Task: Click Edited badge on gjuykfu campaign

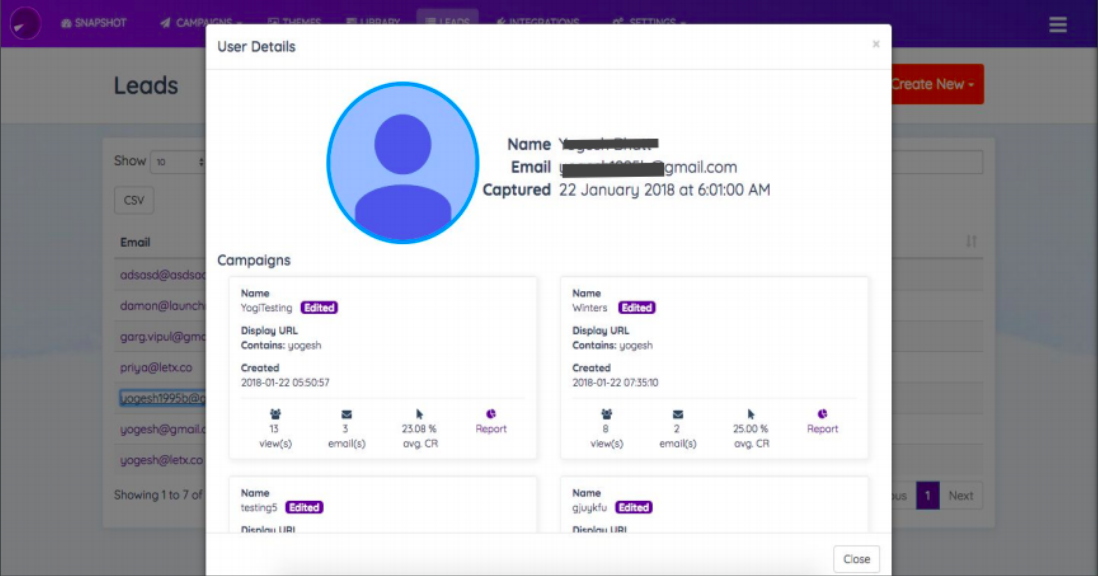Action: coord(634,507)
